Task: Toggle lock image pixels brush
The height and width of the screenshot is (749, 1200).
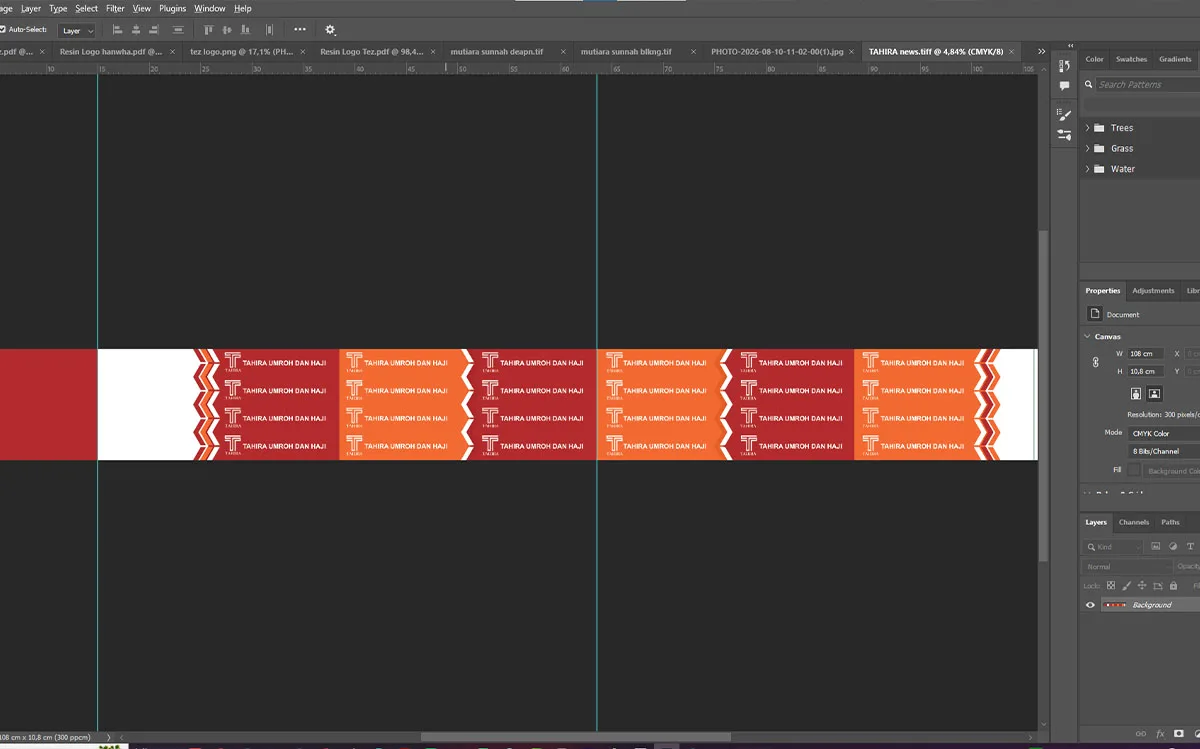Action: pyautogui.click(x=1127, y=586)
